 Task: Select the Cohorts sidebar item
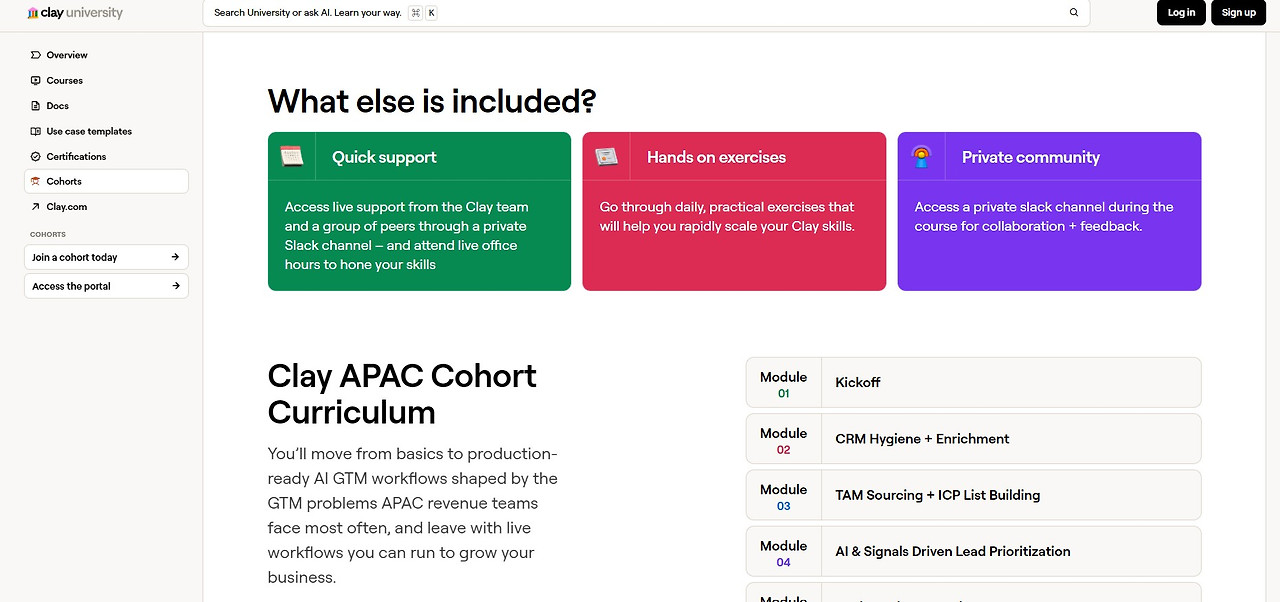pyautogui.click(x=106, y=181)
